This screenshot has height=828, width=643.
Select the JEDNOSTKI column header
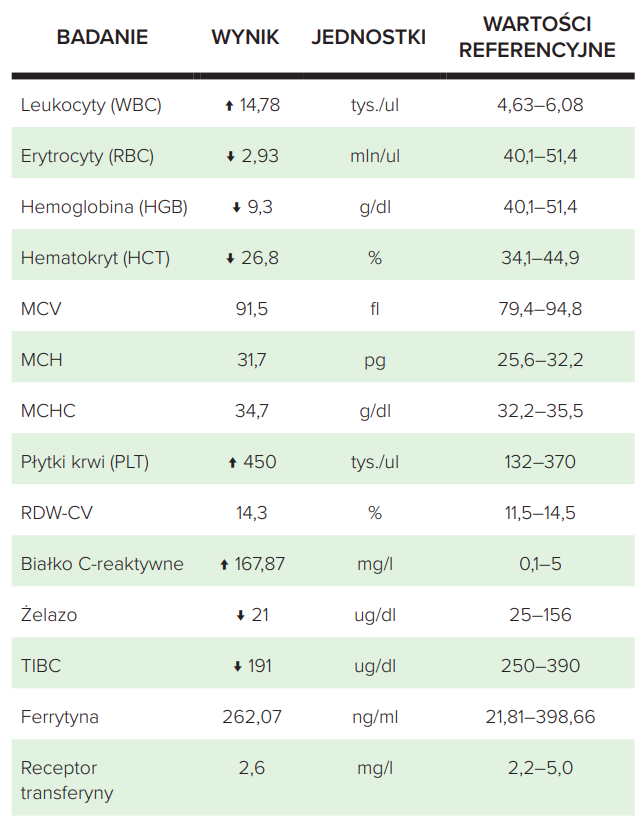(369, 37)
